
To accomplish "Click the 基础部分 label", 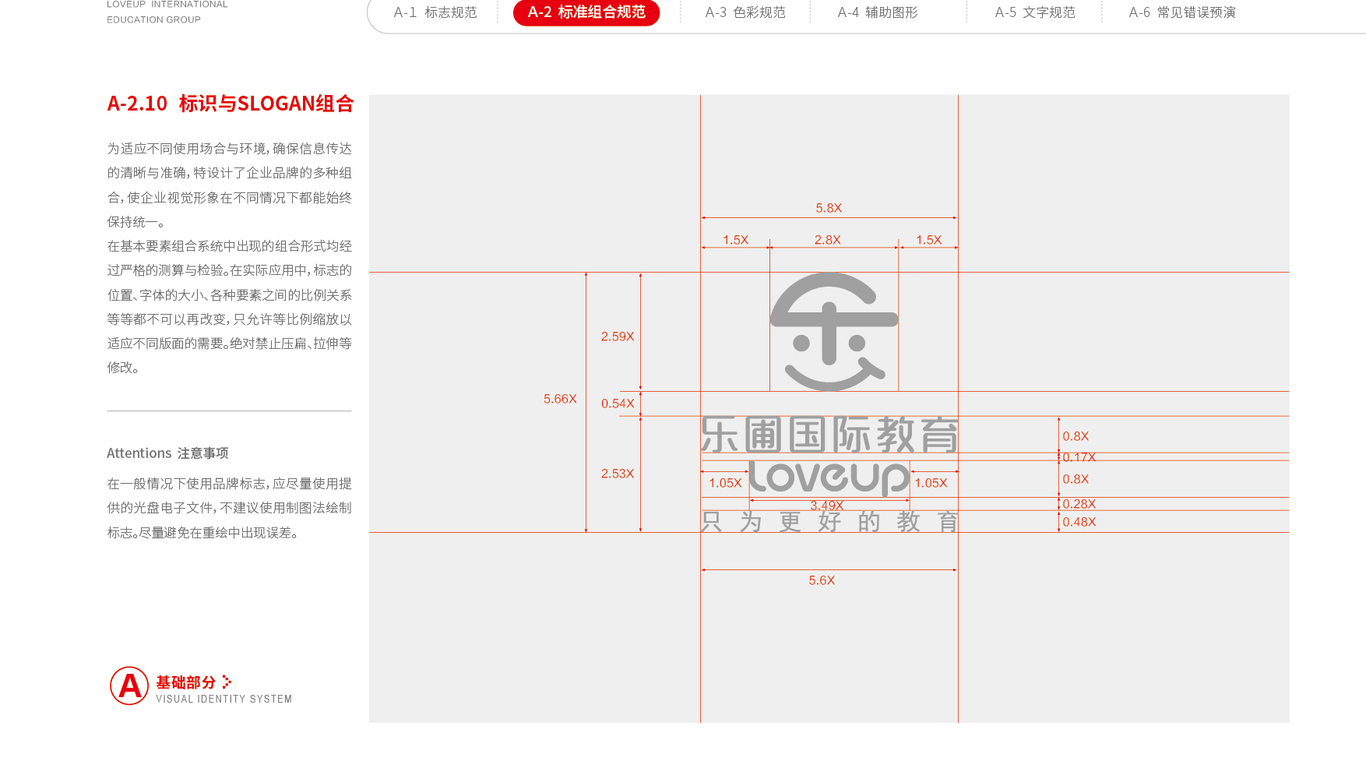I will click(186, 682).
